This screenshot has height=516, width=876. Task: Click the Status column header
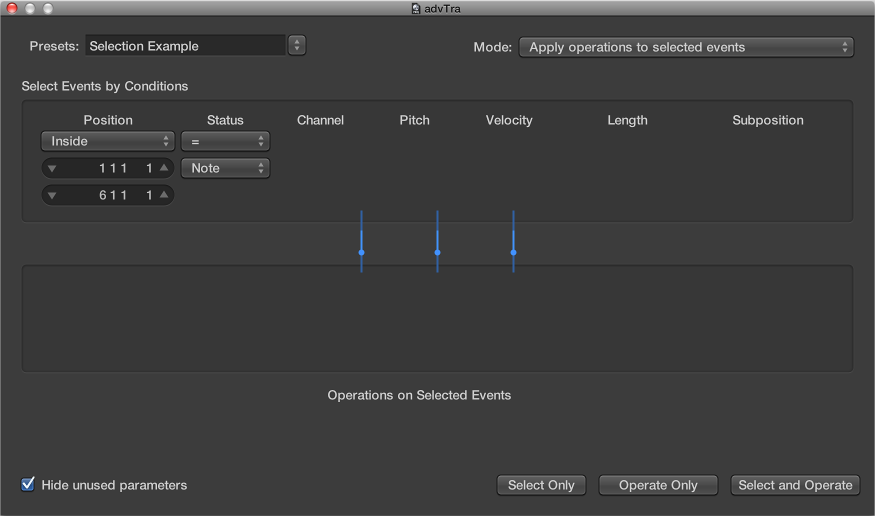coord(225,120)
